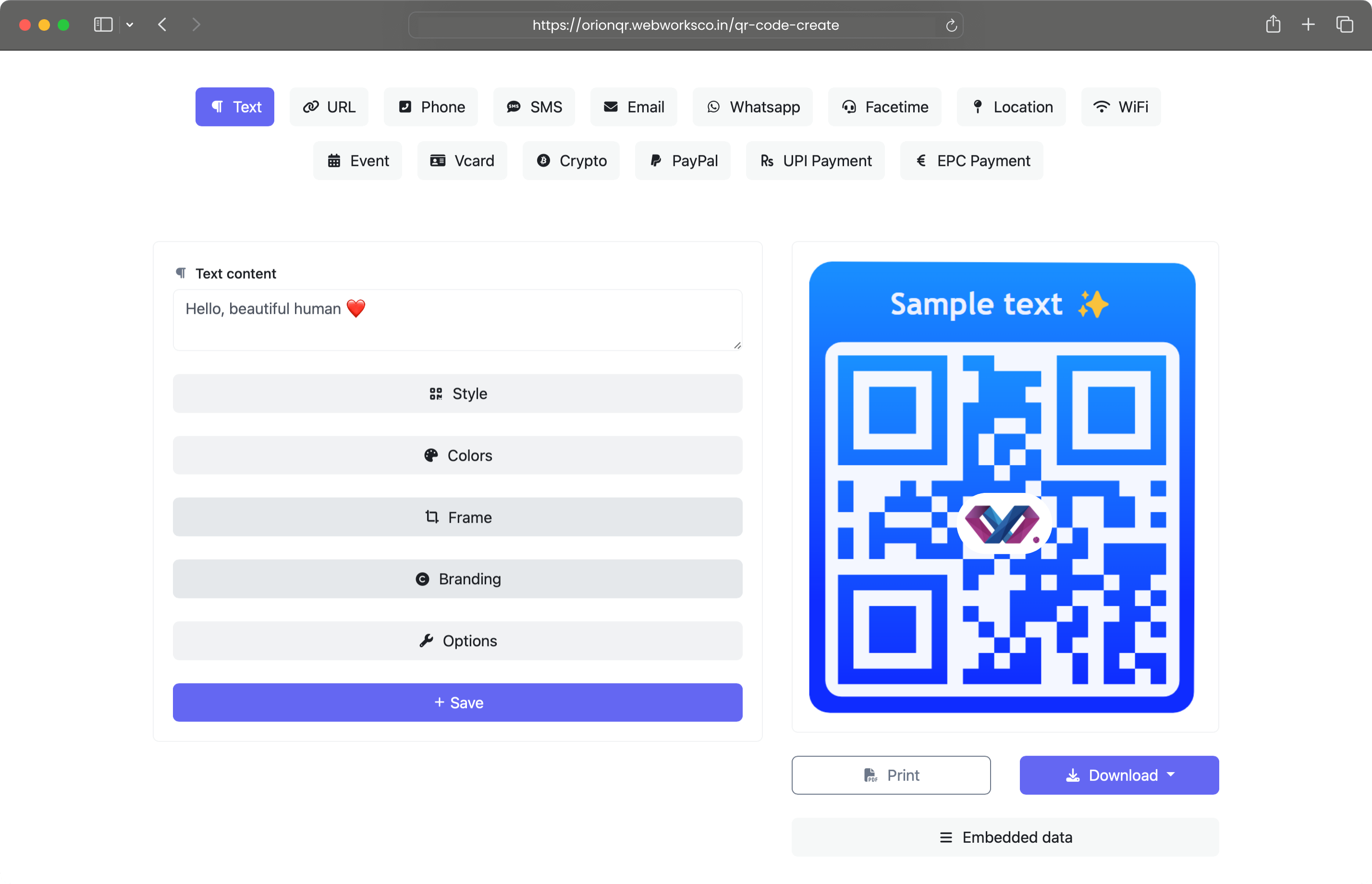Open the Download dropdown
The image size is (1372, 884).
(1119, 775)
